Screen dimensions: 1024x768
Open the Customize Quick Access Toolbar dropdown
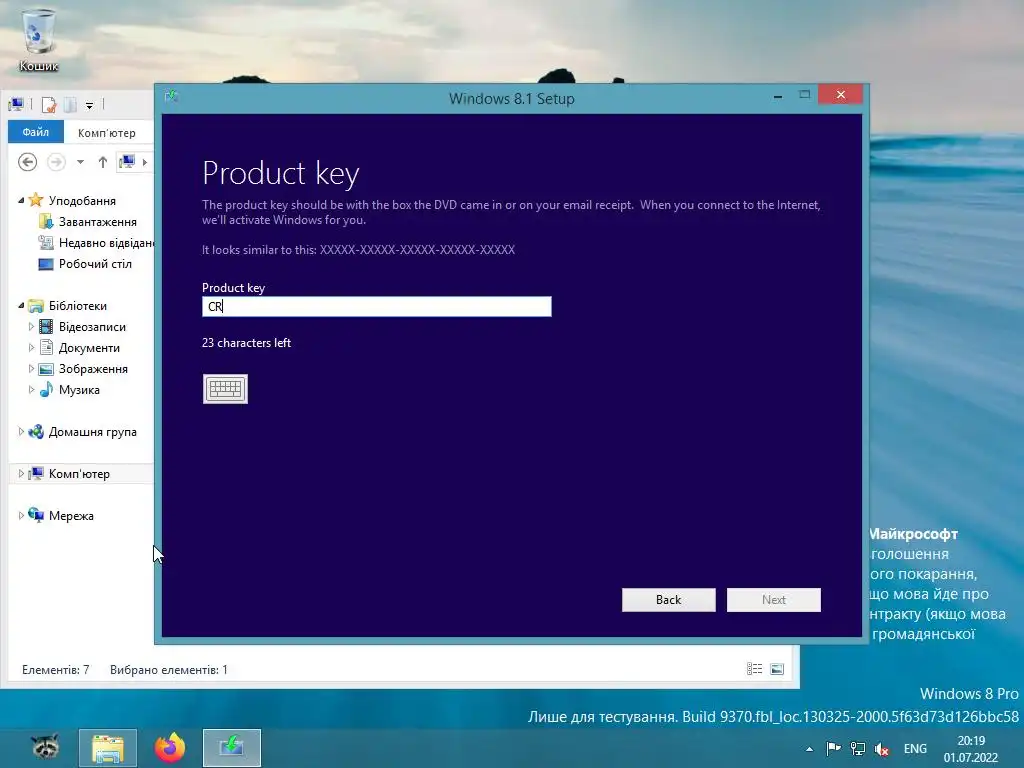coord(89,105)
